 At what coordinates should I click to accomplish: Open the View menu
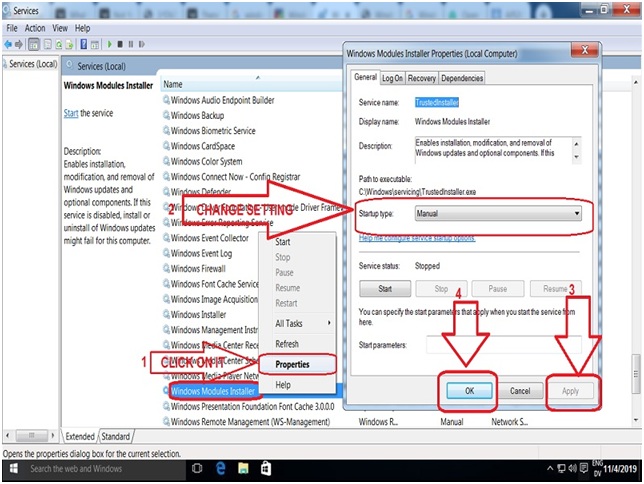click(x=60, y=28)
